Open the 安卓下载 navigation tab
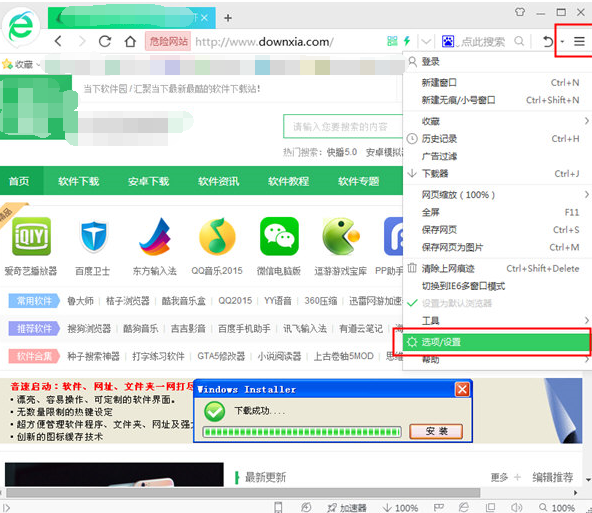The width and height of the screenshot is (592, 513). [x=148, y=181]
